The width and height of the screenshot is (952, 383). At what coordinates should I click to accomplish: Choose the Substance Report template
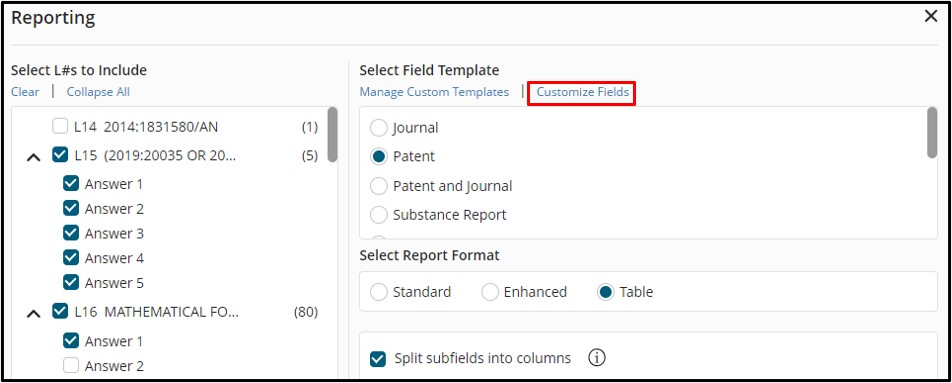click(x=378, y=215)
